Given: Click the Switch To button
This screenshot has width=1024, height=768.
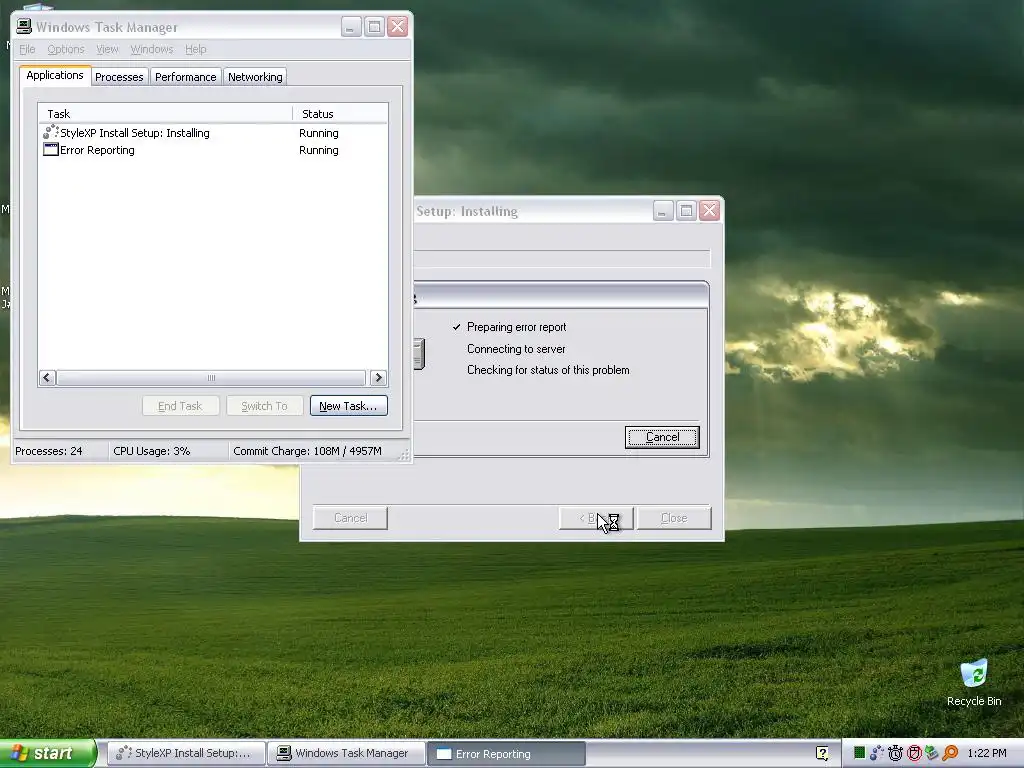Looking at the screenshot, I should click(x=264, y=406).
